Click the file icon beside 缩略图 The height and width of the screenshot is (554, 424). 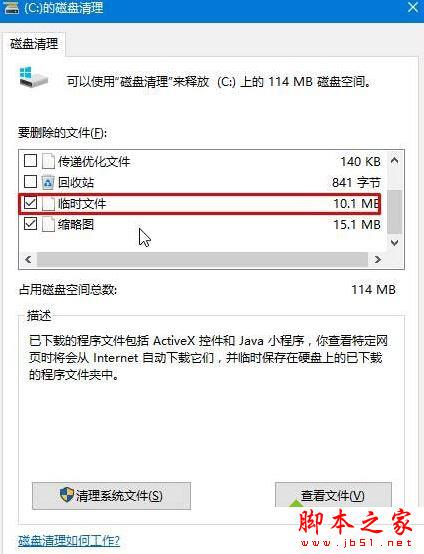pos(48,224)
